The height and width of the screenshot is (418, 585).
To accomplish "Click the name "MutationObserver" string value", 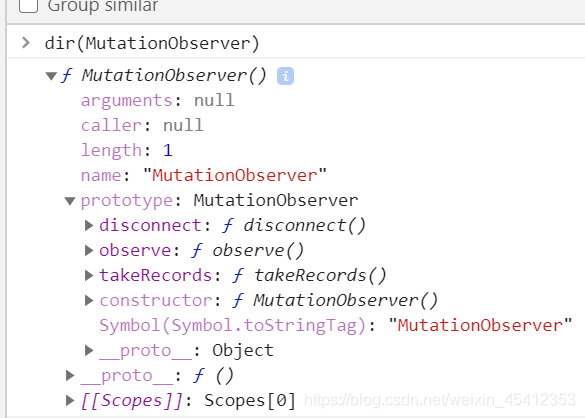I will point(235,175).
